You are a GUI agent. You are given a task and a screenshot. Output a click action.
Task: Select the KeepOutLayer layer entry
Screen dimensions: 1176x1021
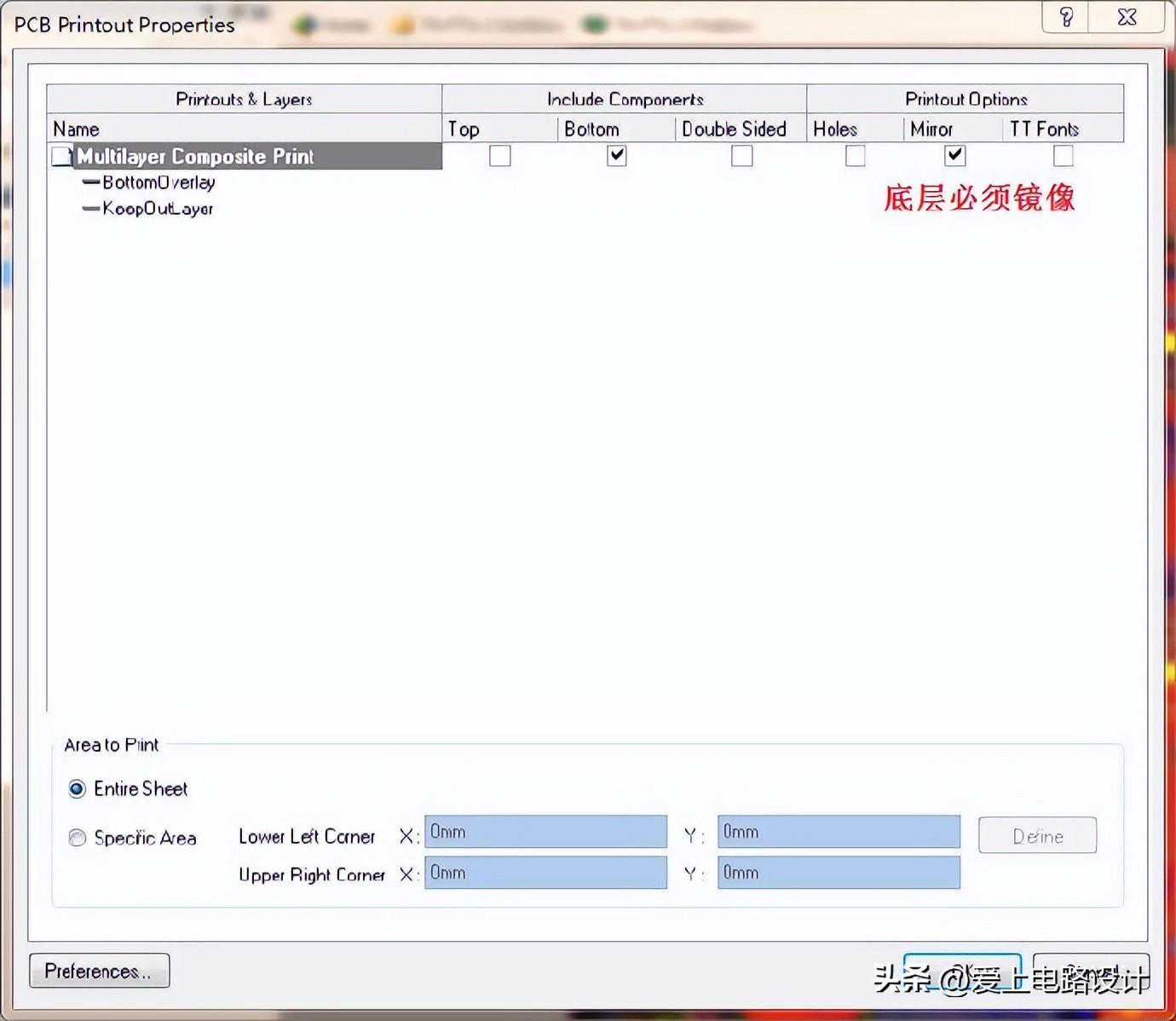point(158,209)
